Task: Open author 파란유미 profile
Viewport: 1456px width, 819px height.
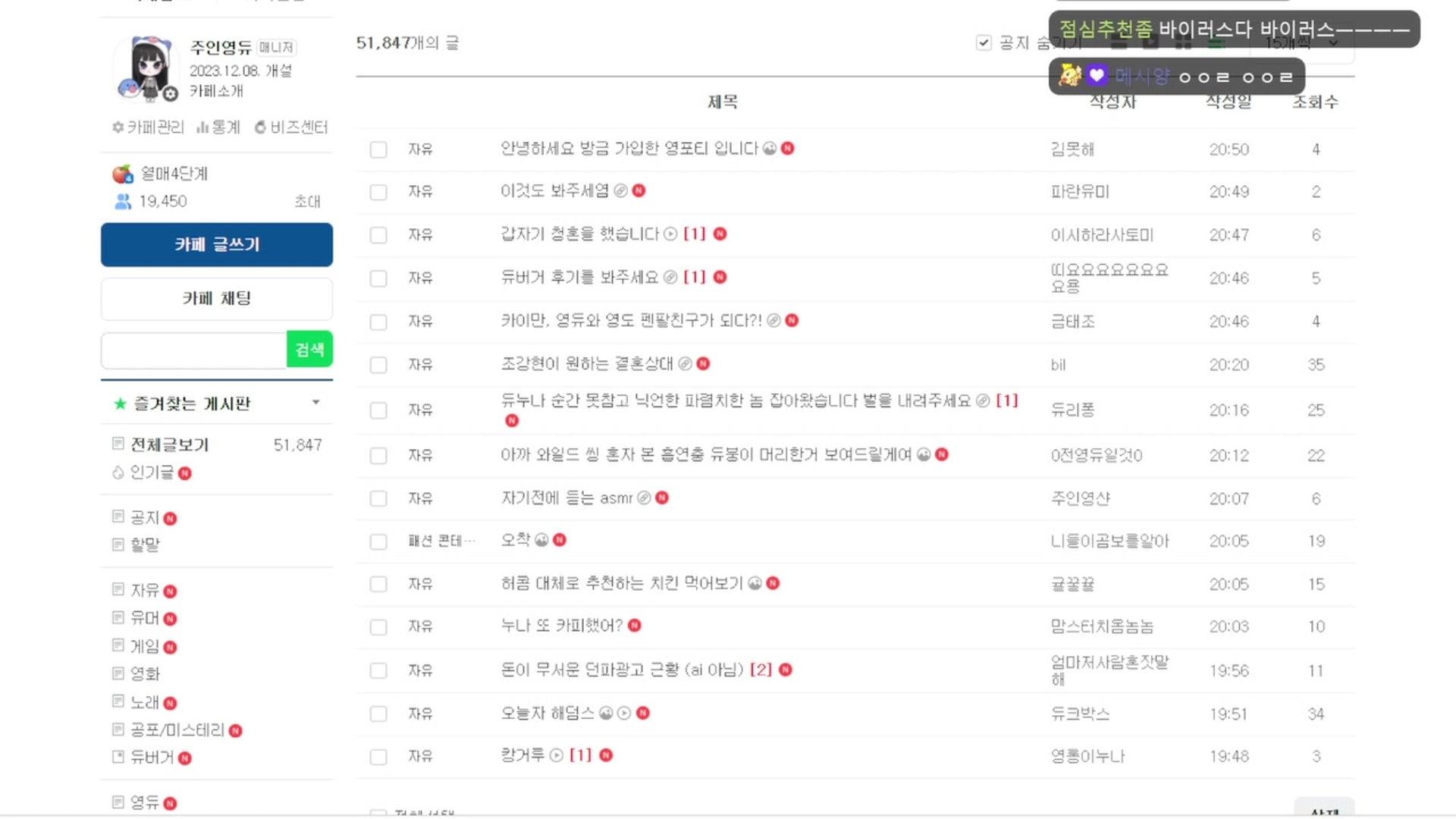Action: coord(1080,192)
